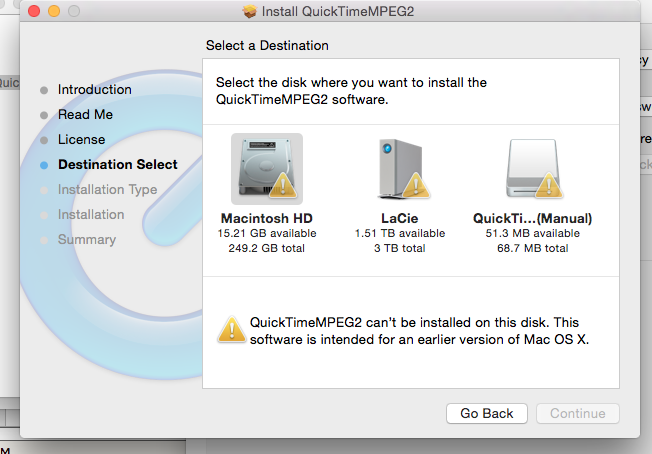
Task: Click the dimmed Installation step
Action: click(x=91, y=215)
